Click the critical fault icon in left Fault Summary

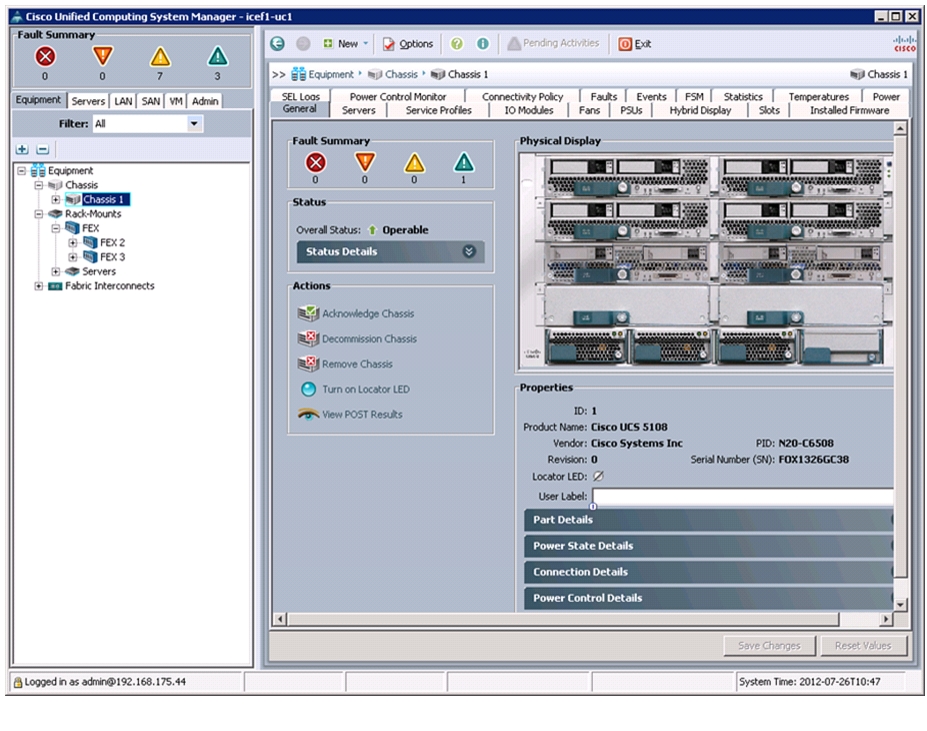pyautogui.click(x=45, y=57)
